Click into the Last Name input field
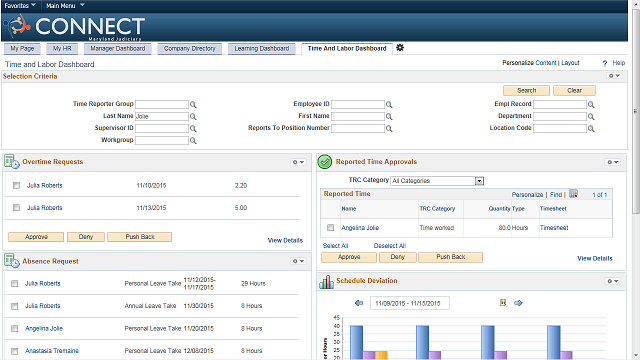Screen dimensions: 640x360 pos(162,116)
